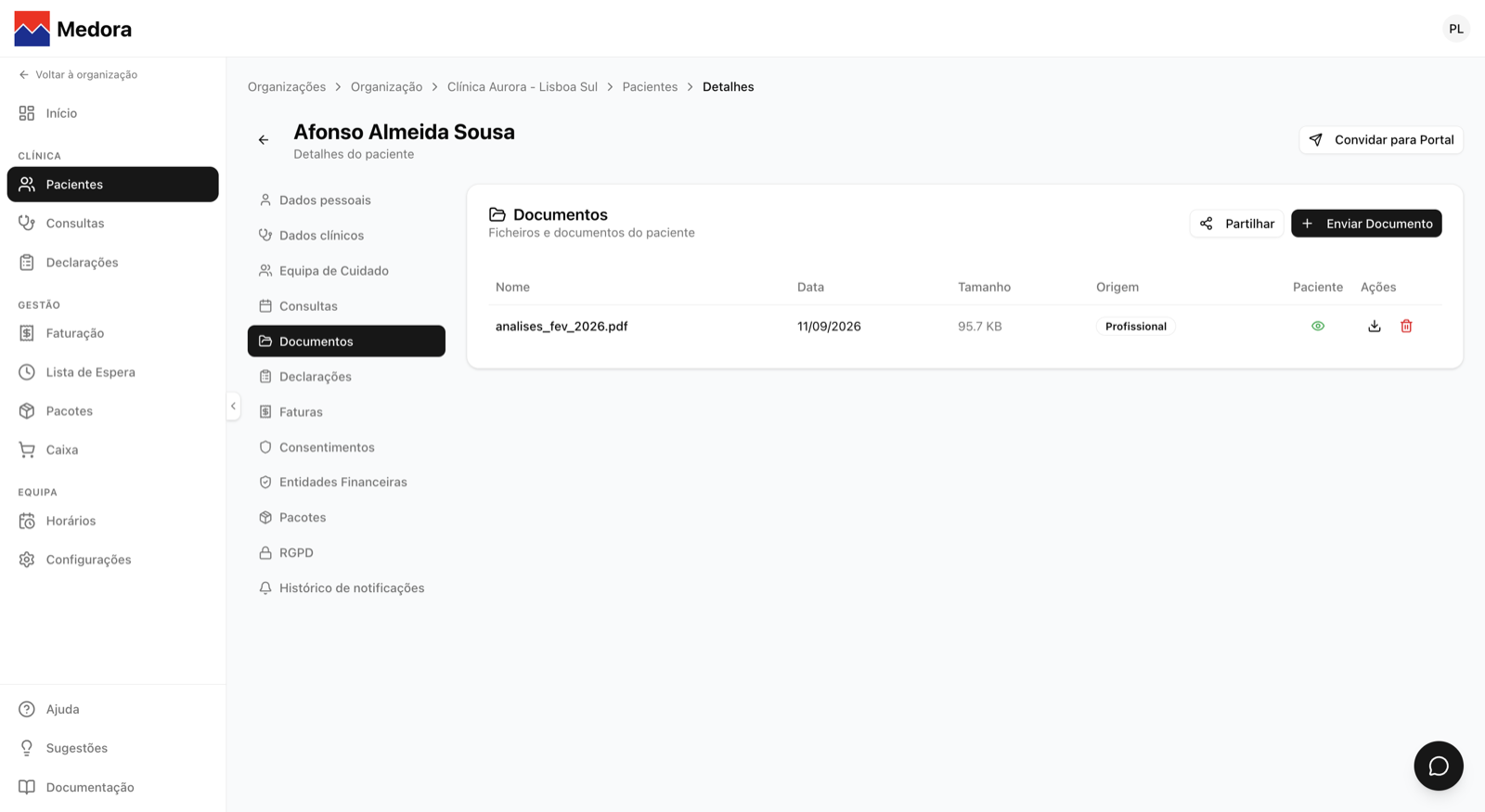Delete analises_fev_2026.pdf with trash icon
1485x812 pixels.
coord(1406,327)
